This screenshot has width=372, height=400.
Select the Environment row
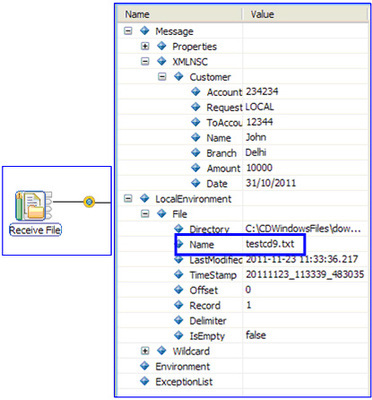point(243,367)
